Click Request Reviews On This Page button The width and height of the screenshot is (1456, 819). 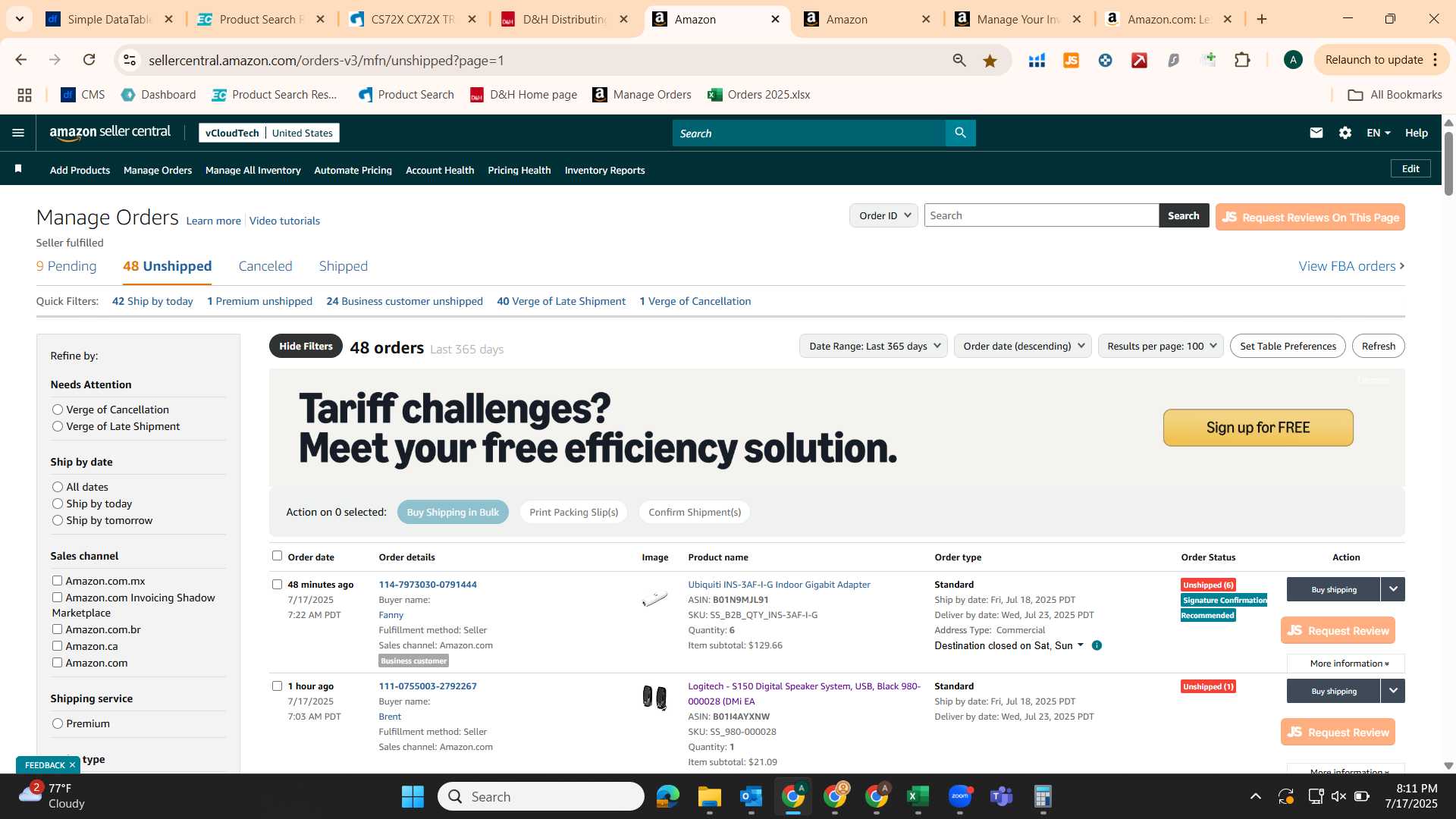click(x=1310, y=218)
